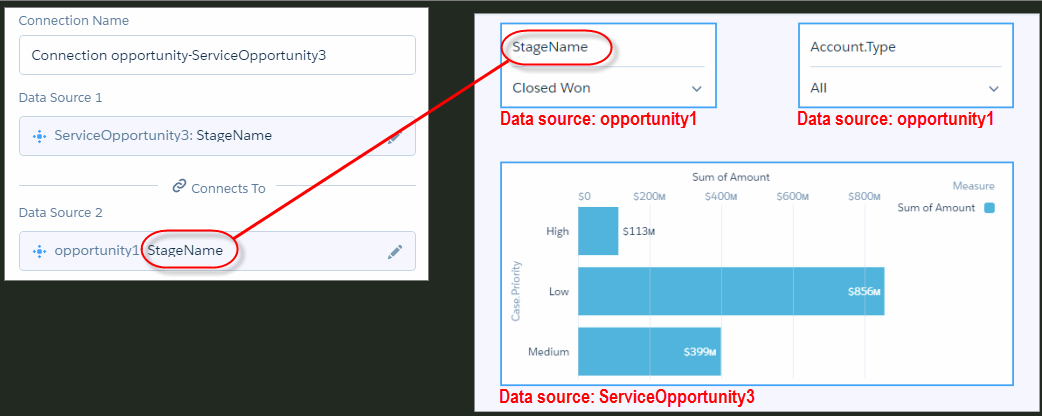The height and width of the screenshot is (416, 1042).
Task: Select the Closed Won filter value
Action: click(x=552, y=88)
